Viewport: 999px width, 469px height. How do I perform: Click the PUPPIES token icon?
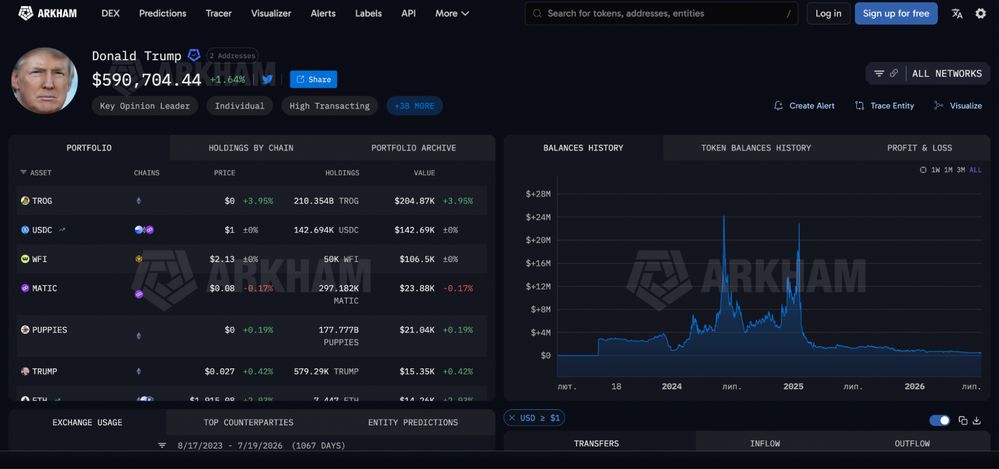(x=25, y=330)
